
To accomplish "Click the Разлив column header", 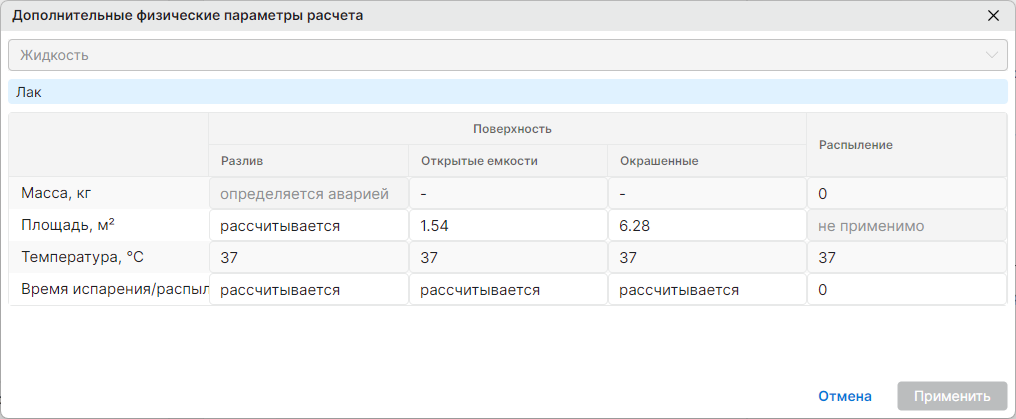I will coord(308,161).
